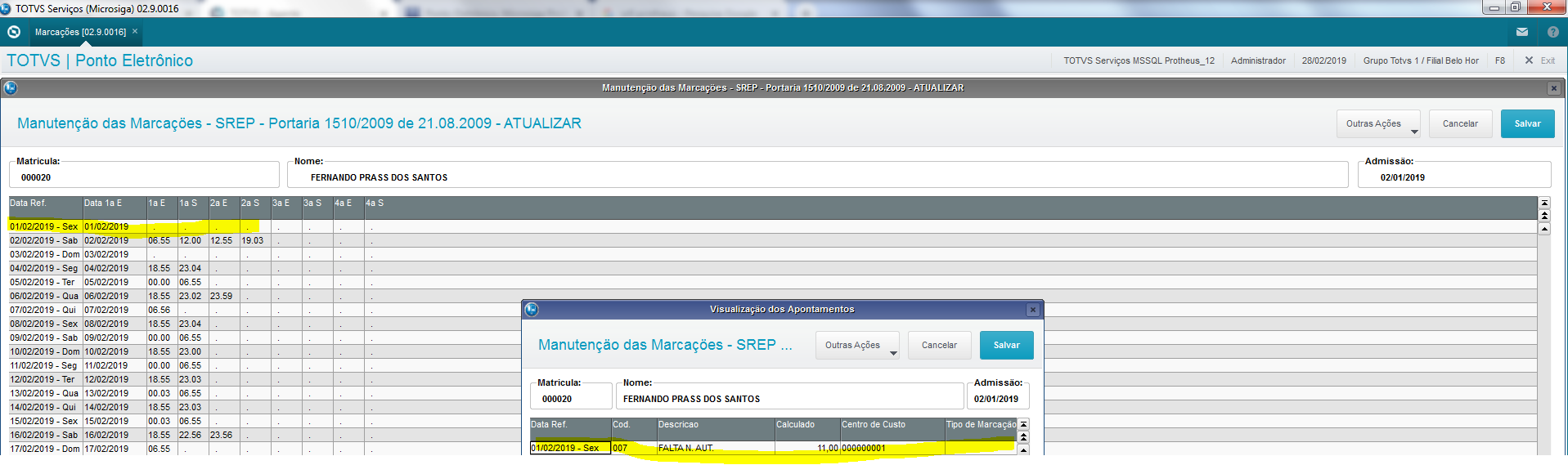Viewport: 1568px width, 465px height.
Task: Click the main grid page-up double arrow icon
Action: click(x=1544, y=216)
